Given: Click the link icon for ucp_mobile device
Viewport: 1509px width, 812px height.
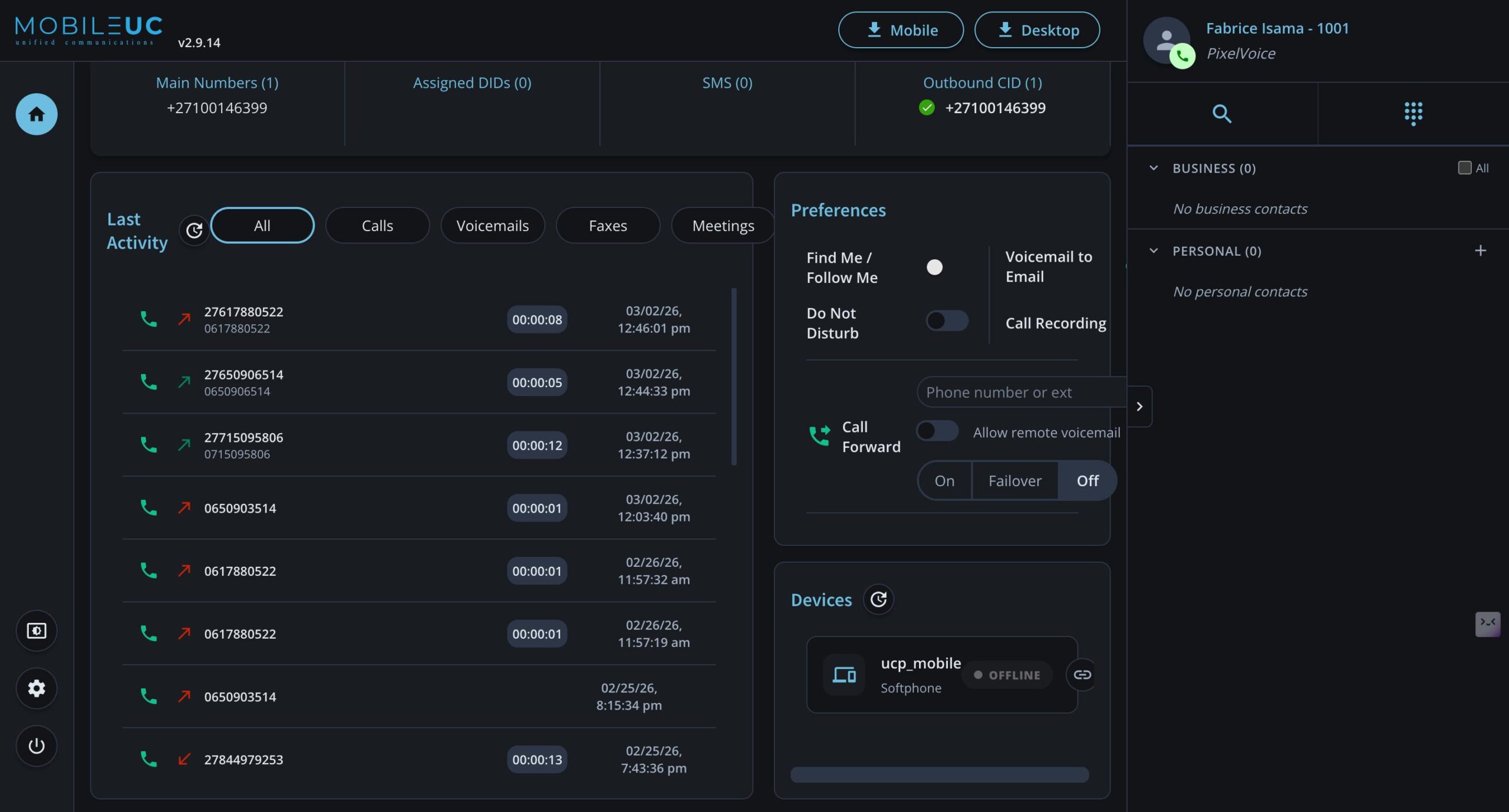Looking at the screenshot, I should (x=1082, y=675).
